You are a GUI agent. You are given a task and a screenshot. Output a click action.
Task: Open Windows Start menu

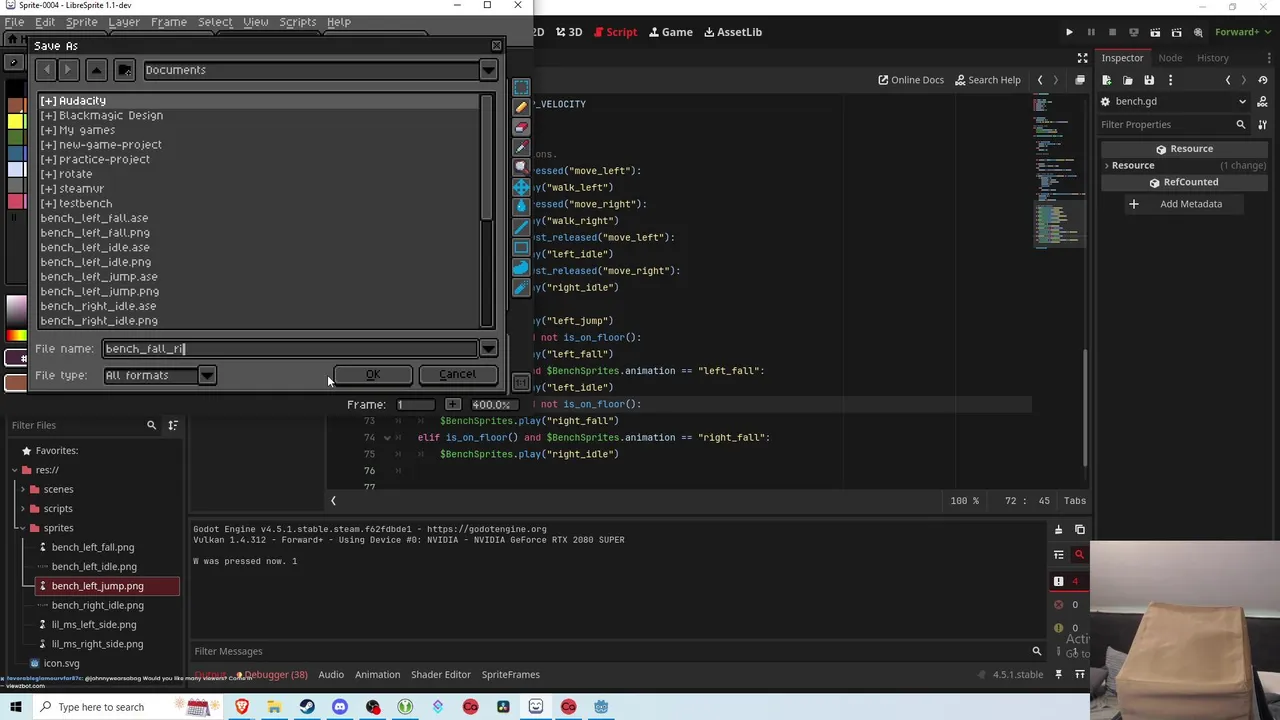coord(17,707)
